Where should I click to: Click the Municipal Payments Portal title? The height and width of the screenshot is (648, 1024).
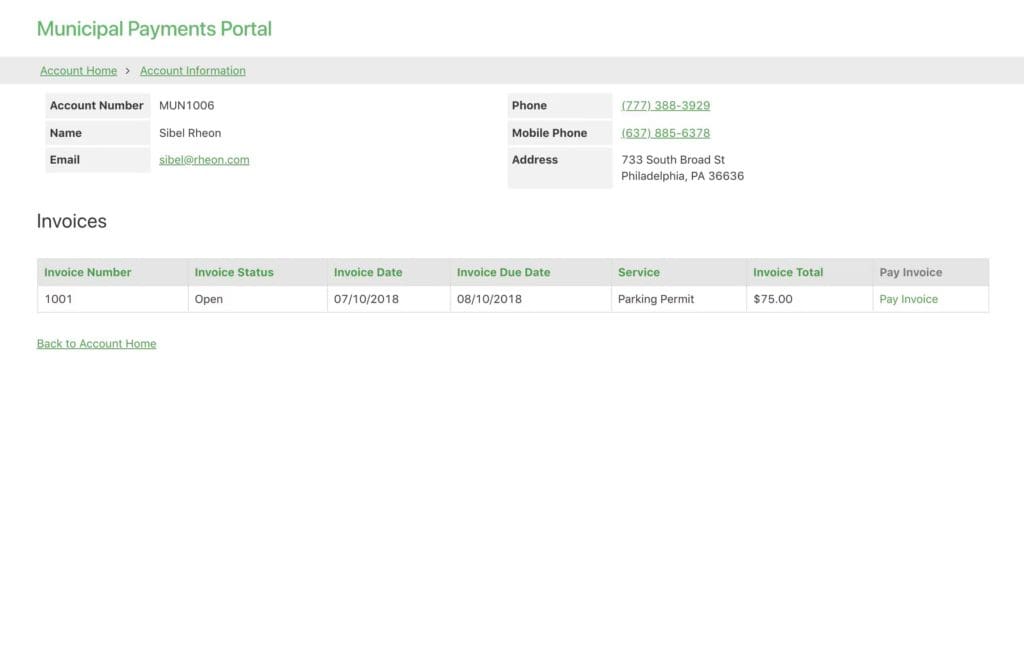[x=154, y=29]
